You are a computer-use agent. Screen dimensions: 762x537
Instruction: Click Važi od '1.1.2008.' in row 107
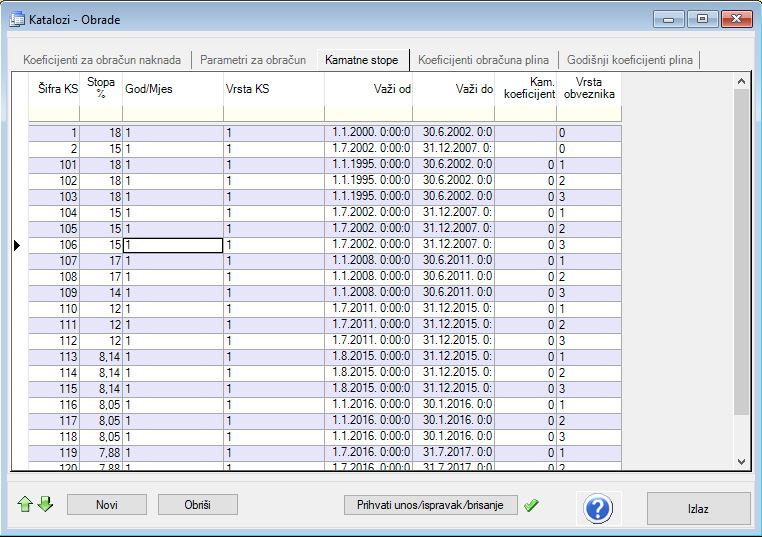pos(369,261)
